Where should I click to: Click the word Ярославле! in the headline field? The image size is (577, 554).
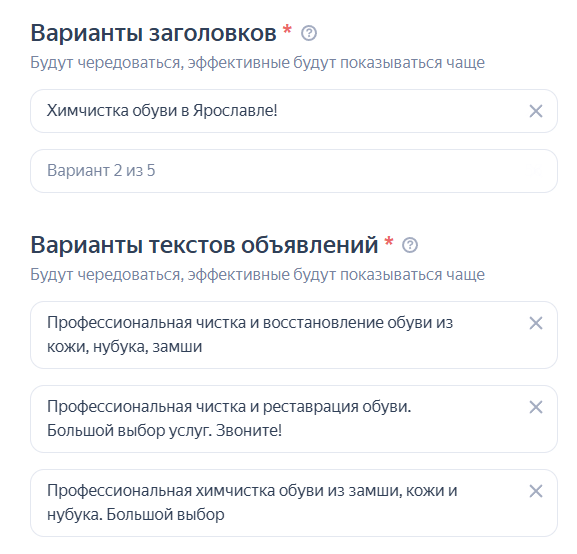235,110
